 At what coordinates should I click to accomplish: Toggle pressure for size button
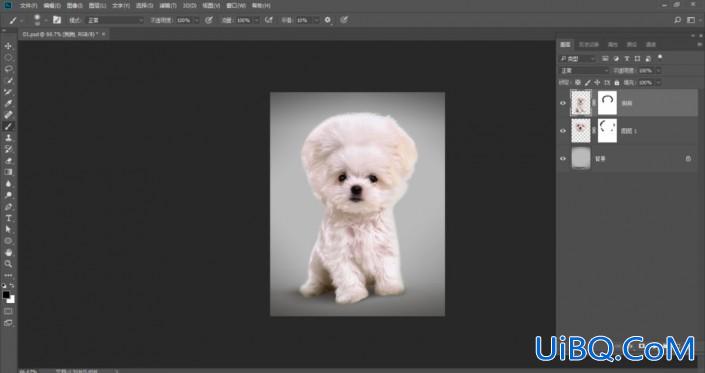click(344, 20)
